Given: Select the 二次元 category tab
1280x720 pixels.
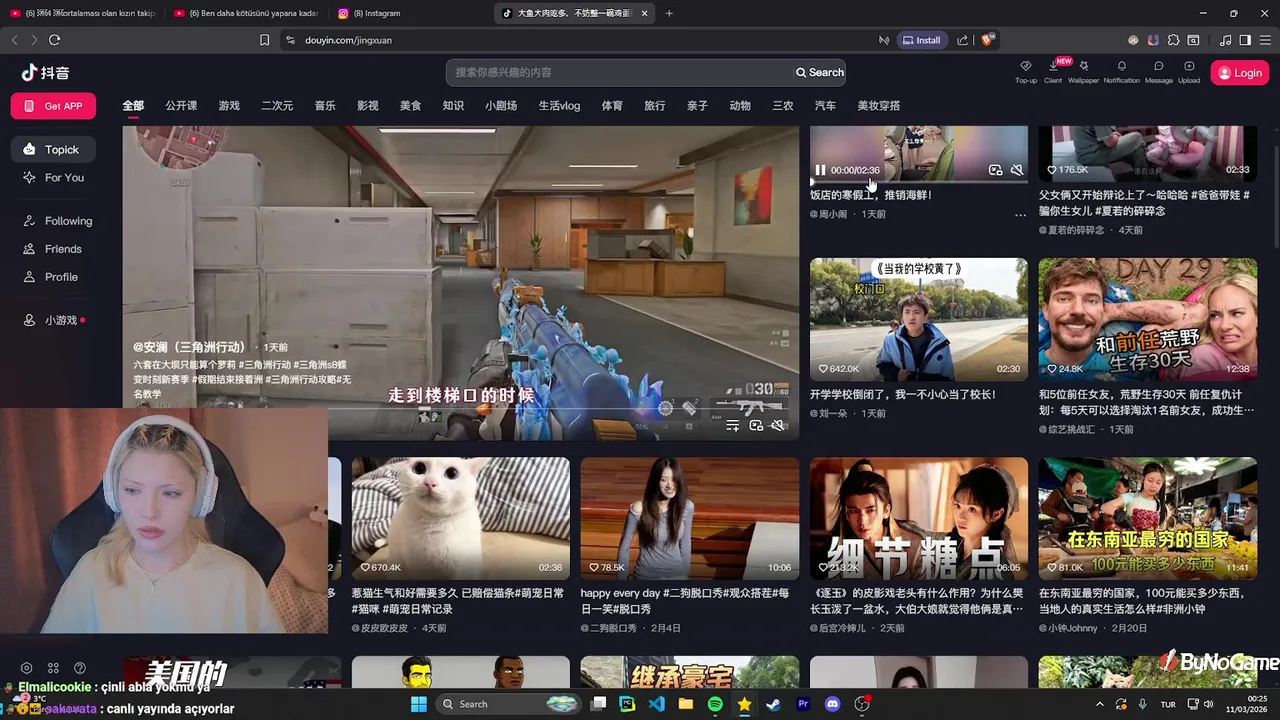Looking at the screenshot, I should click(277, 106).
